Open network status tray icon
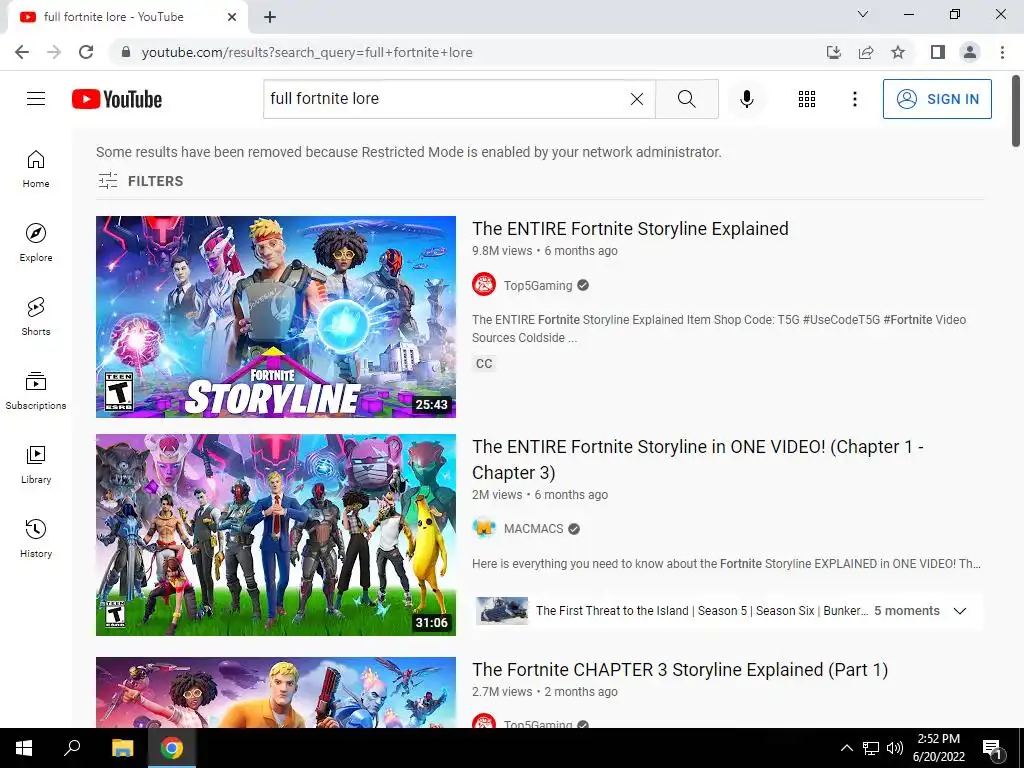This screenshot has width=1024, height=768. (871, 748)
